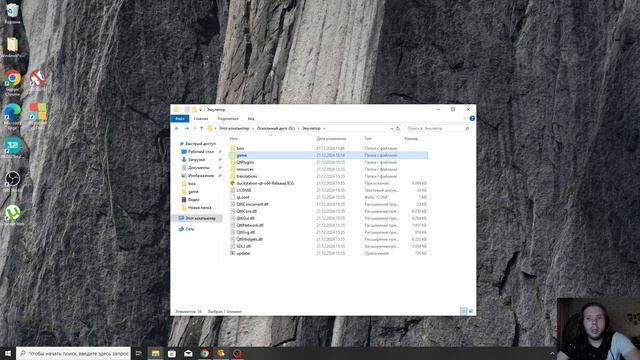Image resolution: width=640 pixels, height=360 pixels.
Task: Open the bios folder in file list
Action: [240, 148]
